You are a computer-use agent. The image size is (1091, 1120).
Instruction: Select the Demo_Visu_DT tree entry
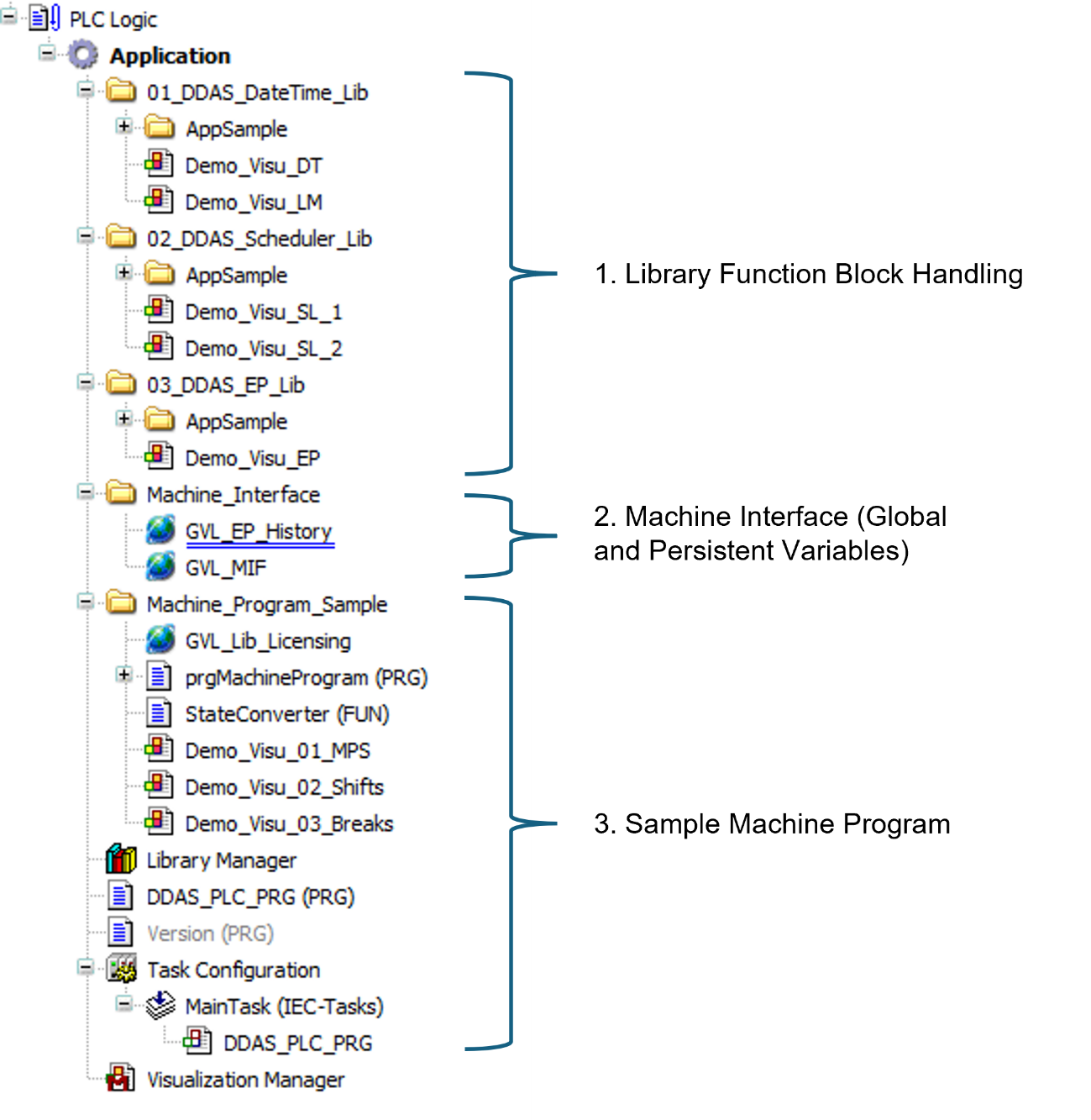(x=254, y=166)
